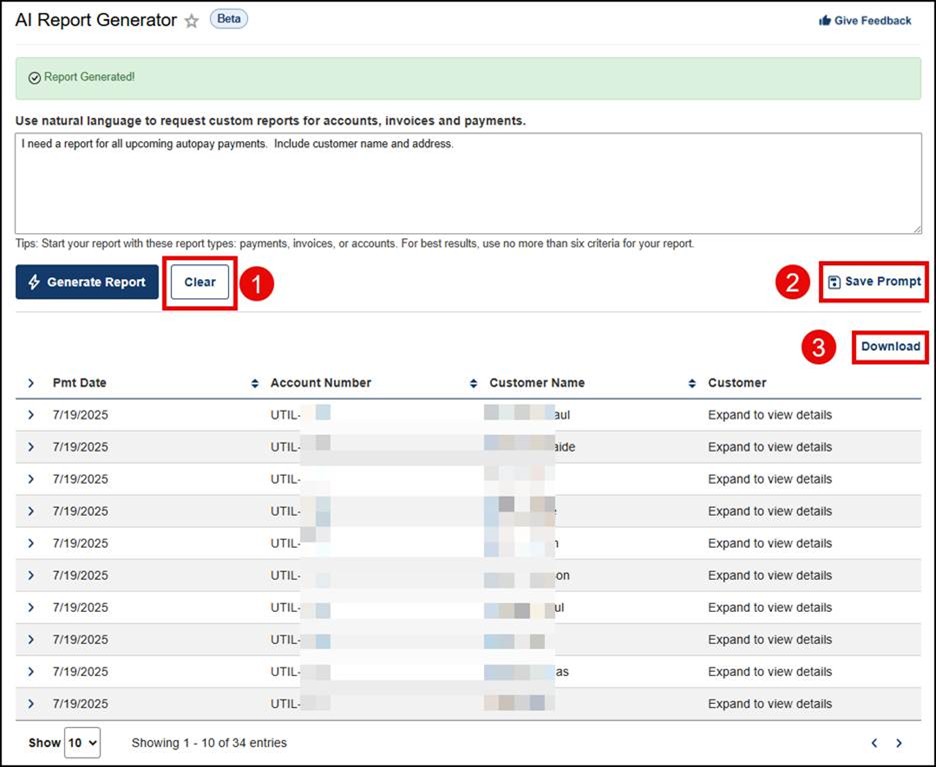936x767 pixels.
Task: Click the Give Feedback link
Action: click(x=865, y=21)
